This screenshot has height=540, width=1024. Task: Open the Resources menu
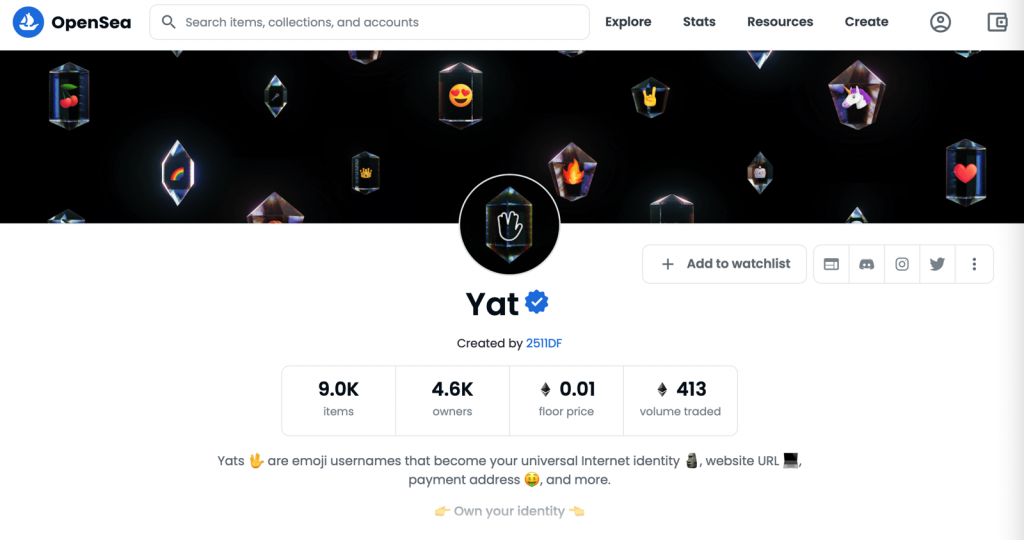click(780, 22)
